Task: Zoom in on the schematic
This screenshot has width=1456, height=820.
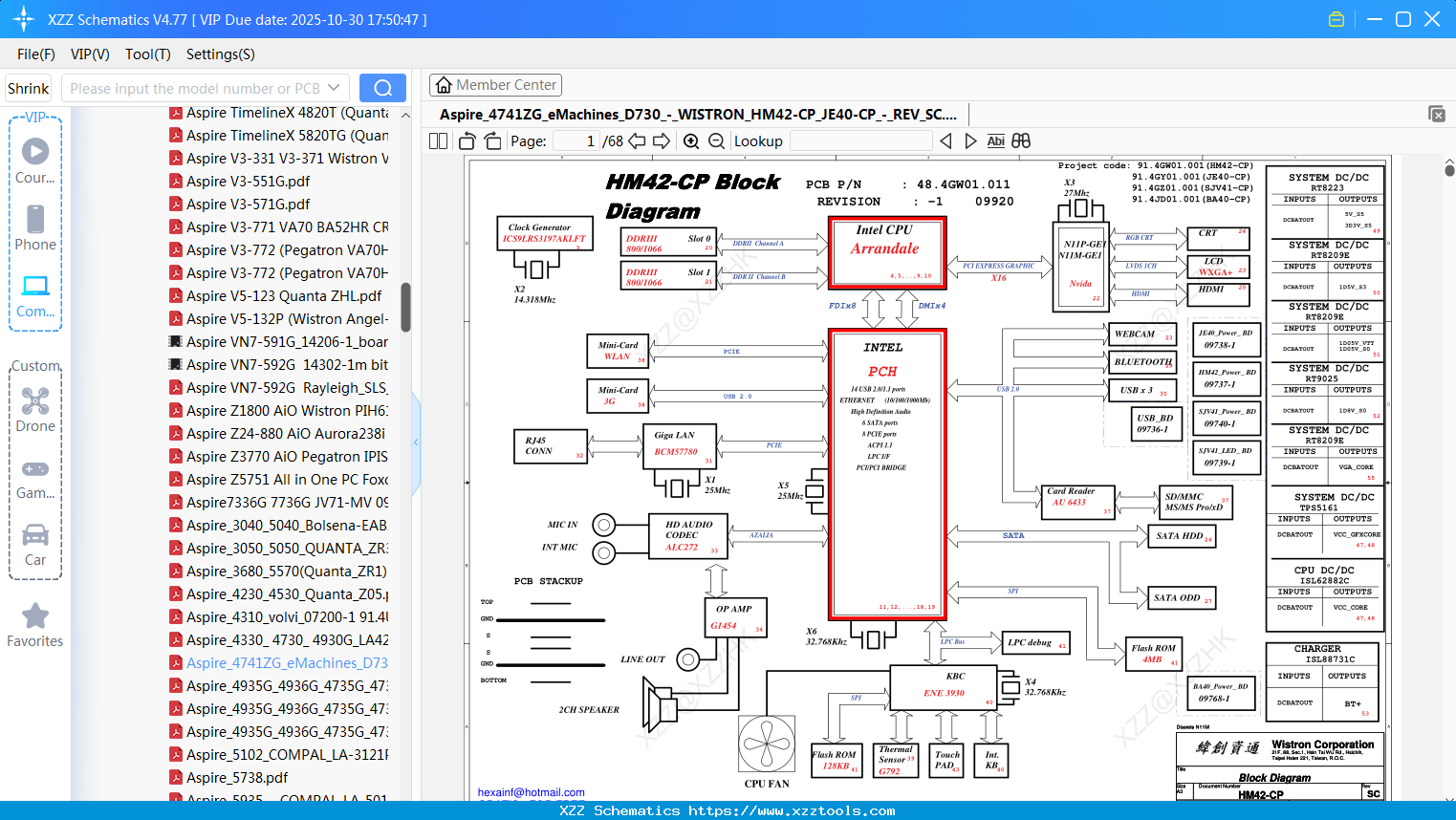Action: (691, 140)
